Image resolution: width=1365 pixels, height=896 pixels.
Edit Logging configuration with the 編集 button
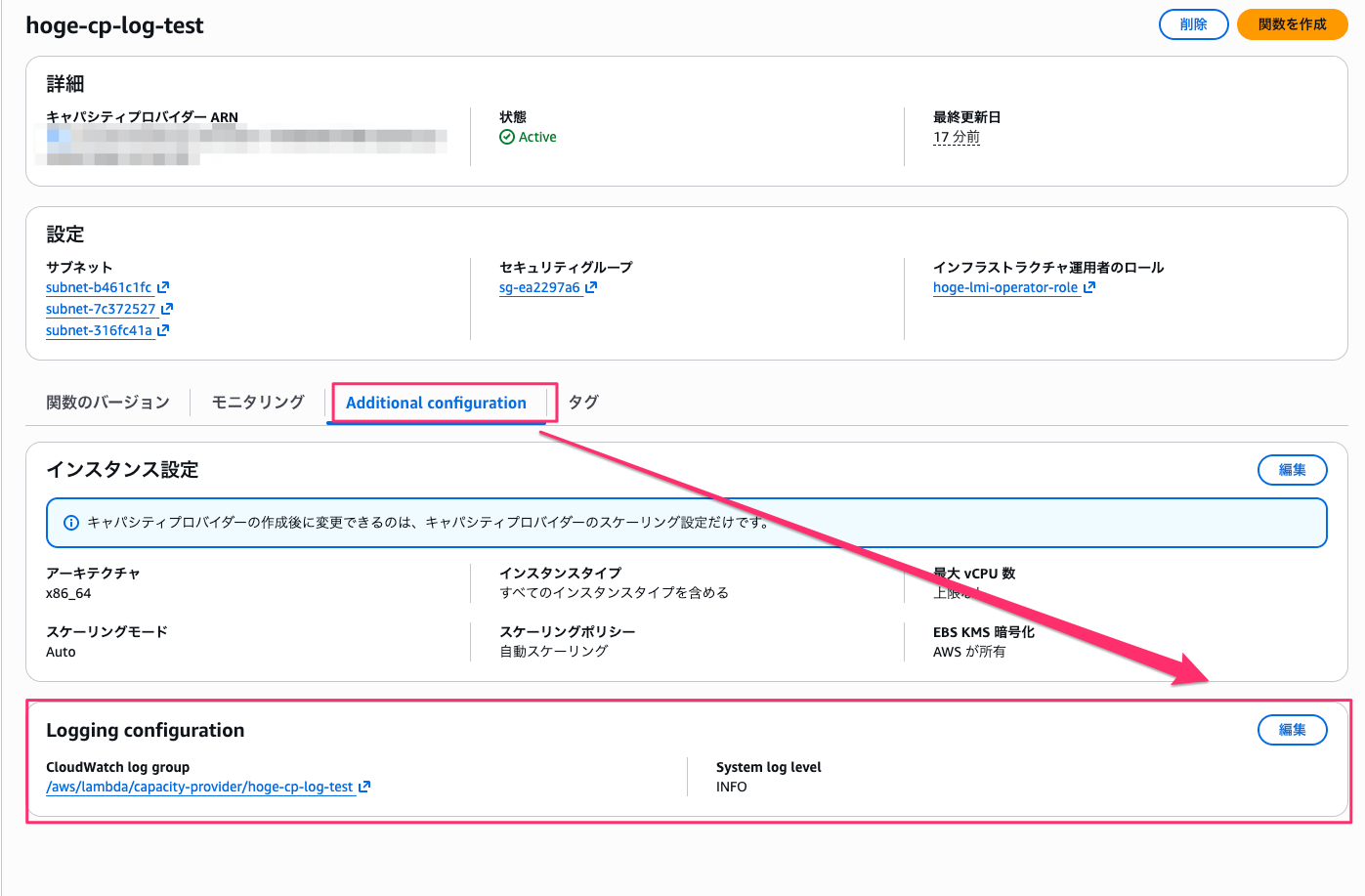click(x=1292, y=730)
